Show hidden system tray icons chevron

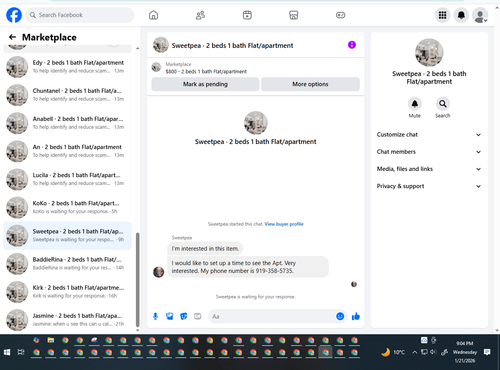[414, 352]
